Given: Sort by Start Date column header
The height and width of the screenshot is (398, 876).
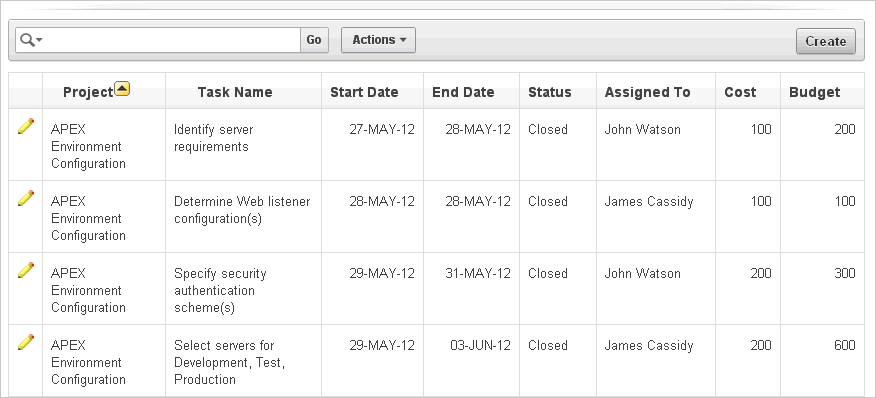Looking at the screenshot, I should point(364,92).
